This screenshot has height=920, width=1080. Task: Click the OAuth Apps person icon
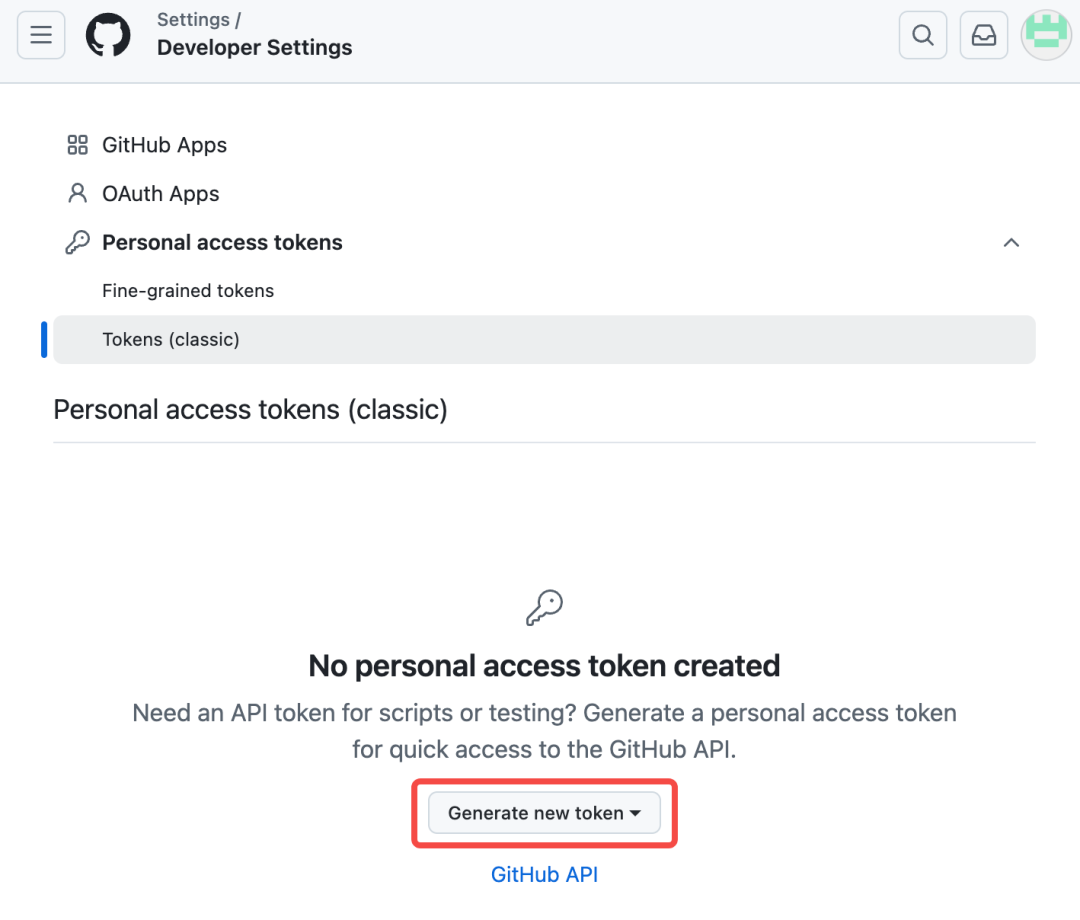click(x=77, y=194)
